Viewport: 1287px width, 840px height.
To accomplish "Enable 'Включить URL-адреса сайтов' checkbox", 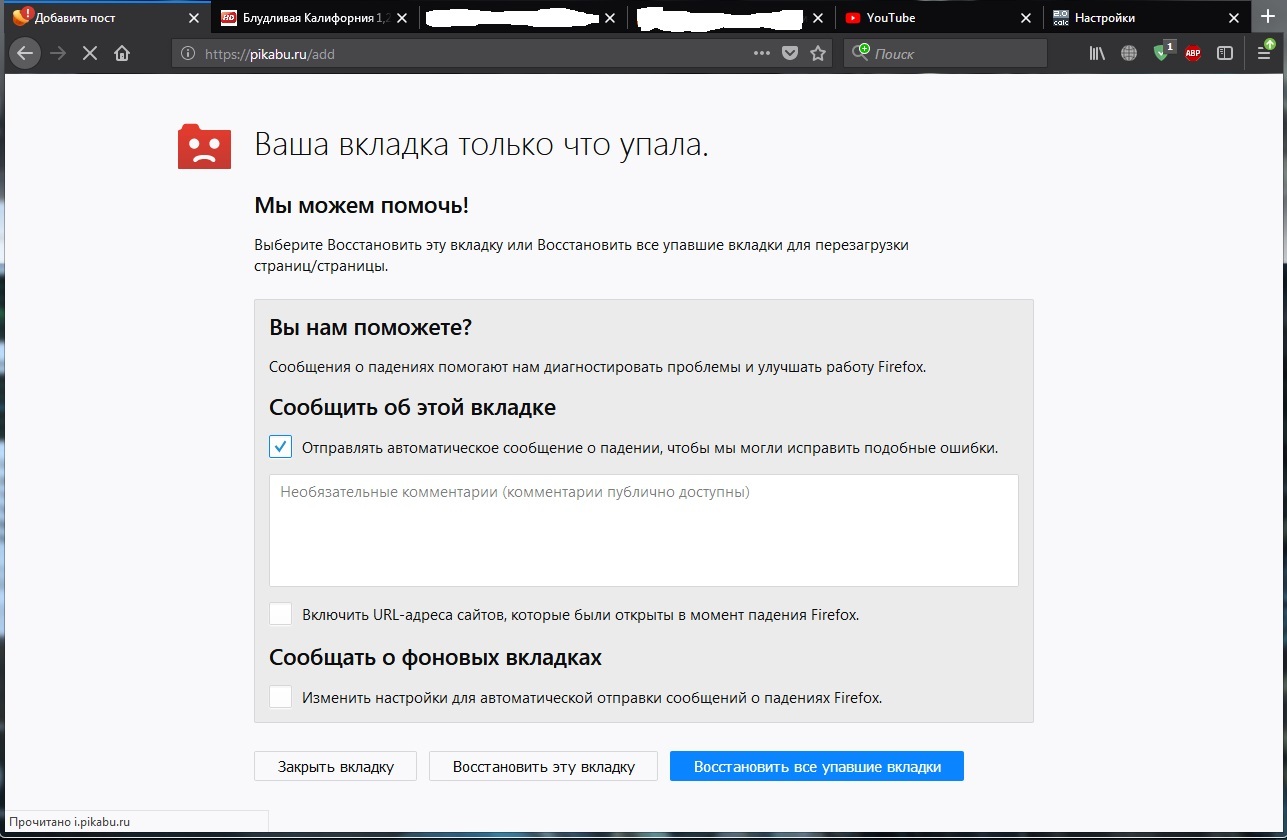I will pos(281,614).
